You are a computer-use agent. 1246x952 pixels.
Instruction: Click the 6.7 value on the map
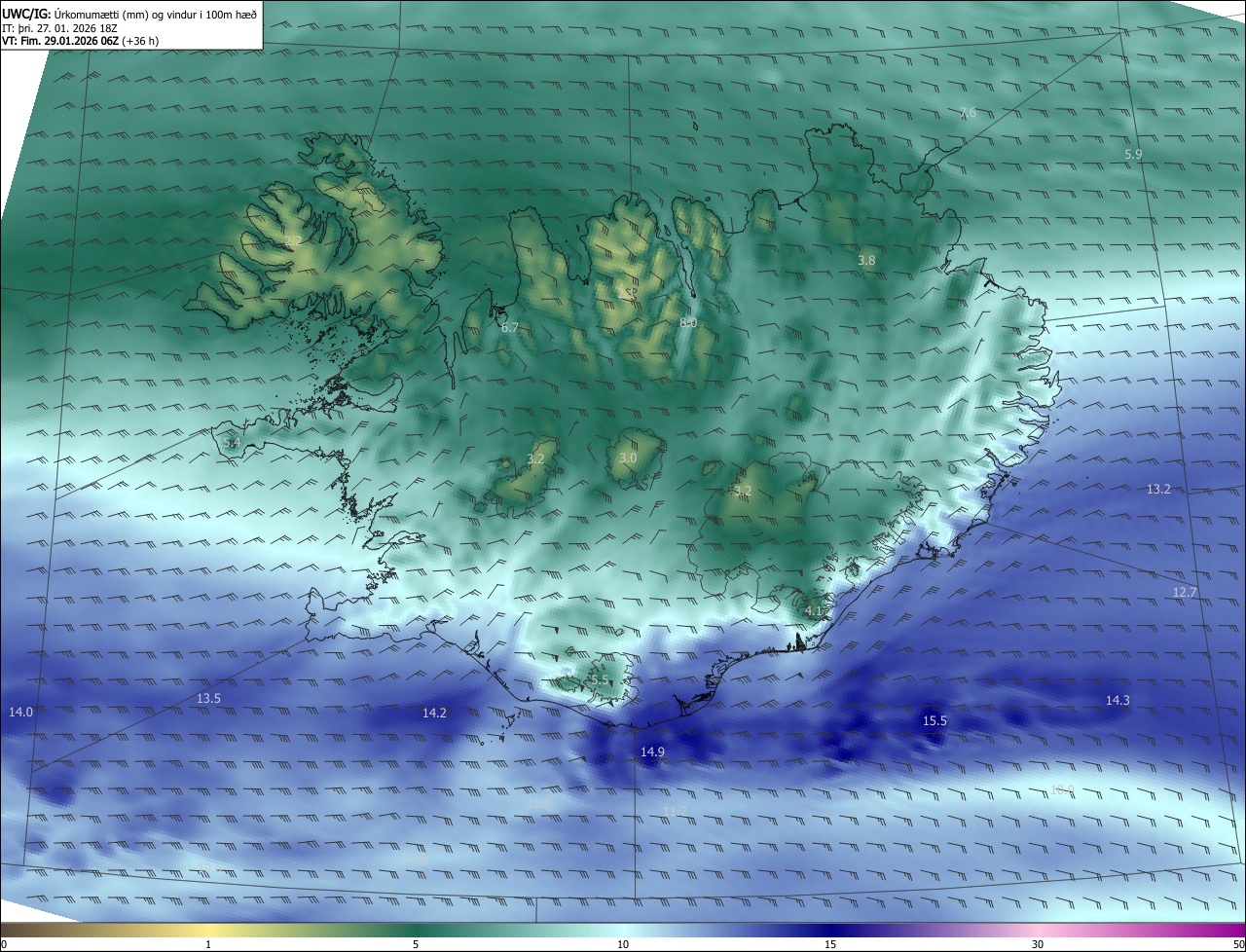509,328
